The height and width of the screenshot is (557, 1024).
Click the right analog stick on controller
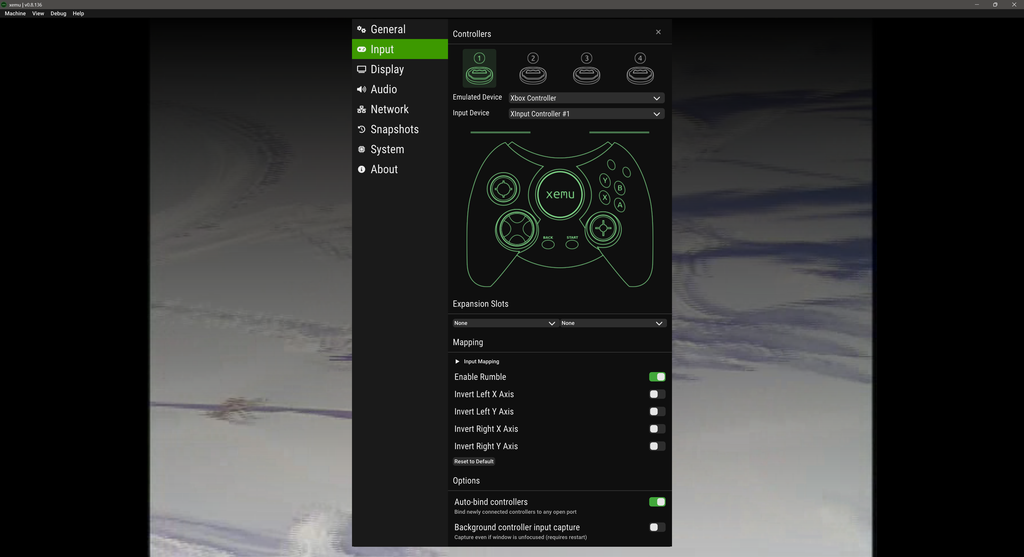(x=603, y=229)
